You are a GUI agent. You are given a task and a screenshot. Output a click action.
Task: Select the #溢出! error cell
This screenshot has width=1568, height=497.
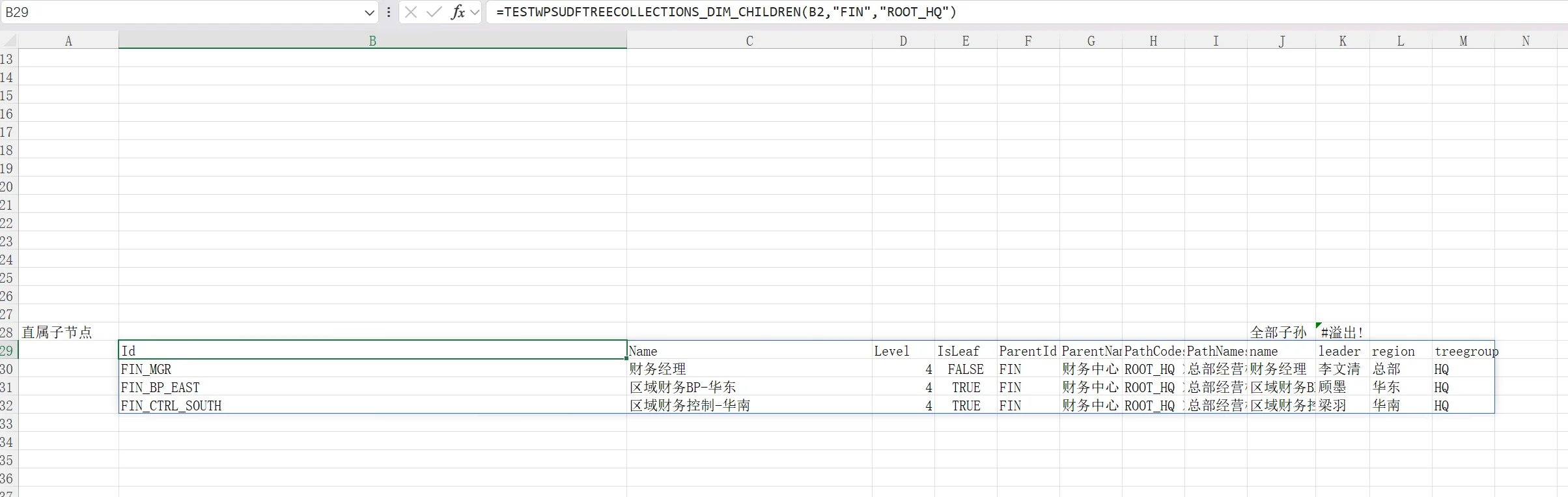point(1343,332)
